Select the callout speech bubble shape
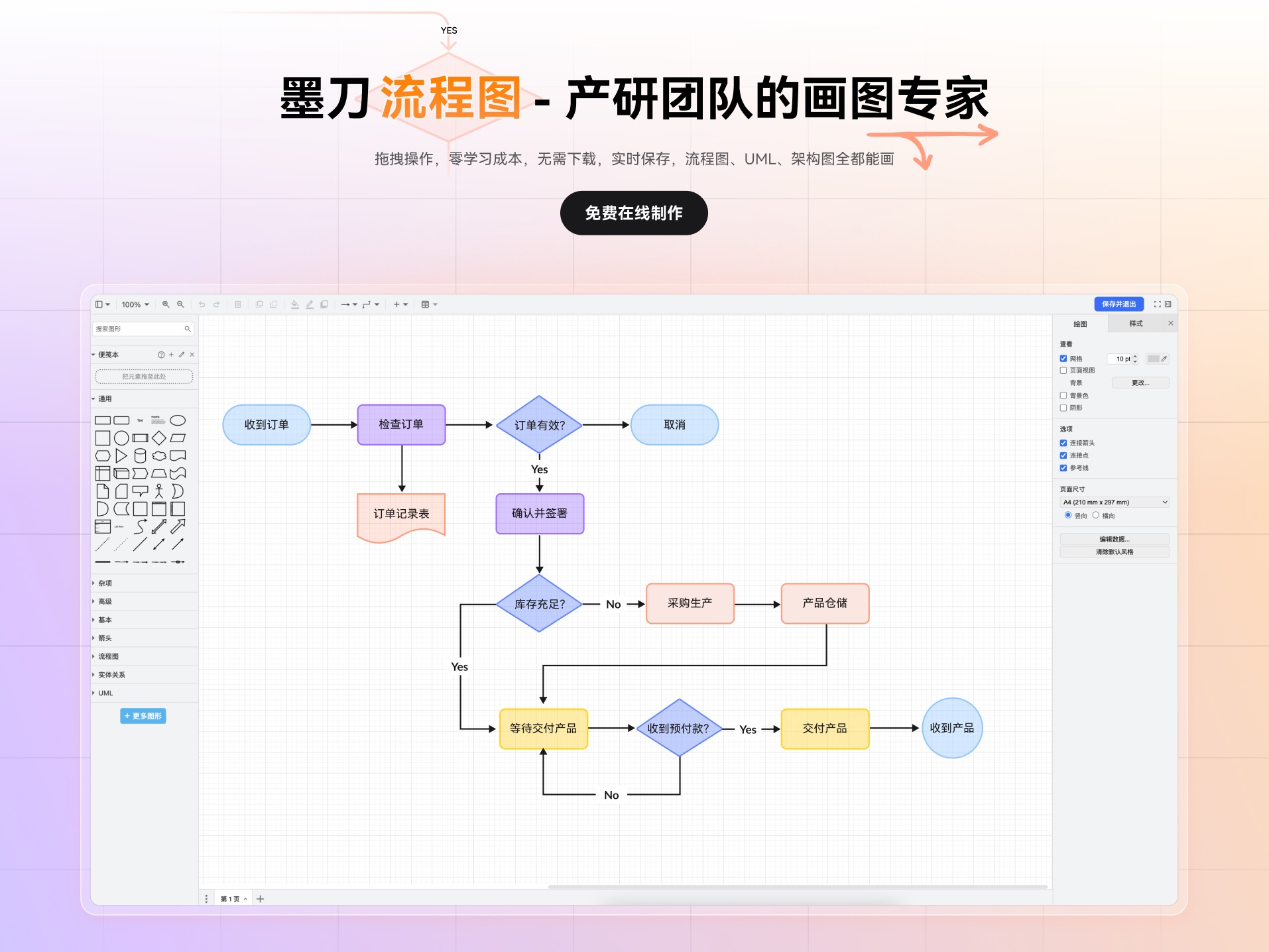The image size is (1269, 952). click(x=140, y=491)
